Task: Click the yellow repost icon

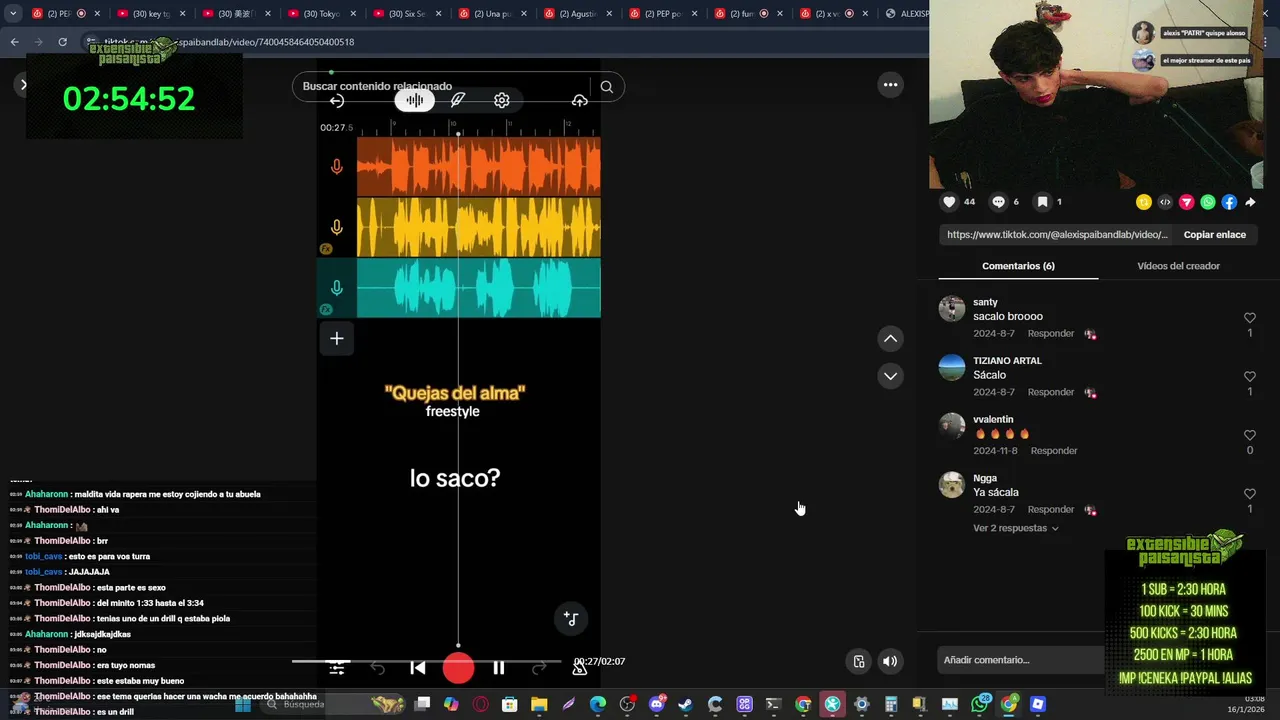Action: point(1144,202)
